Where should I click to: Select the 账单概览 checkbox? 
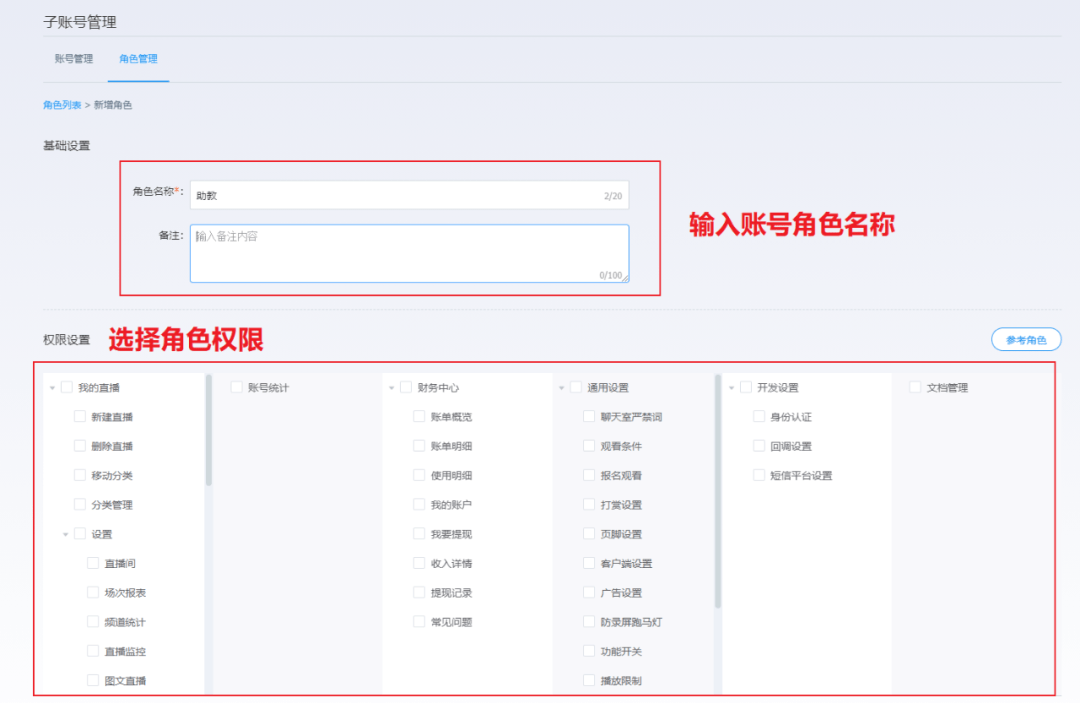point(419,417)
